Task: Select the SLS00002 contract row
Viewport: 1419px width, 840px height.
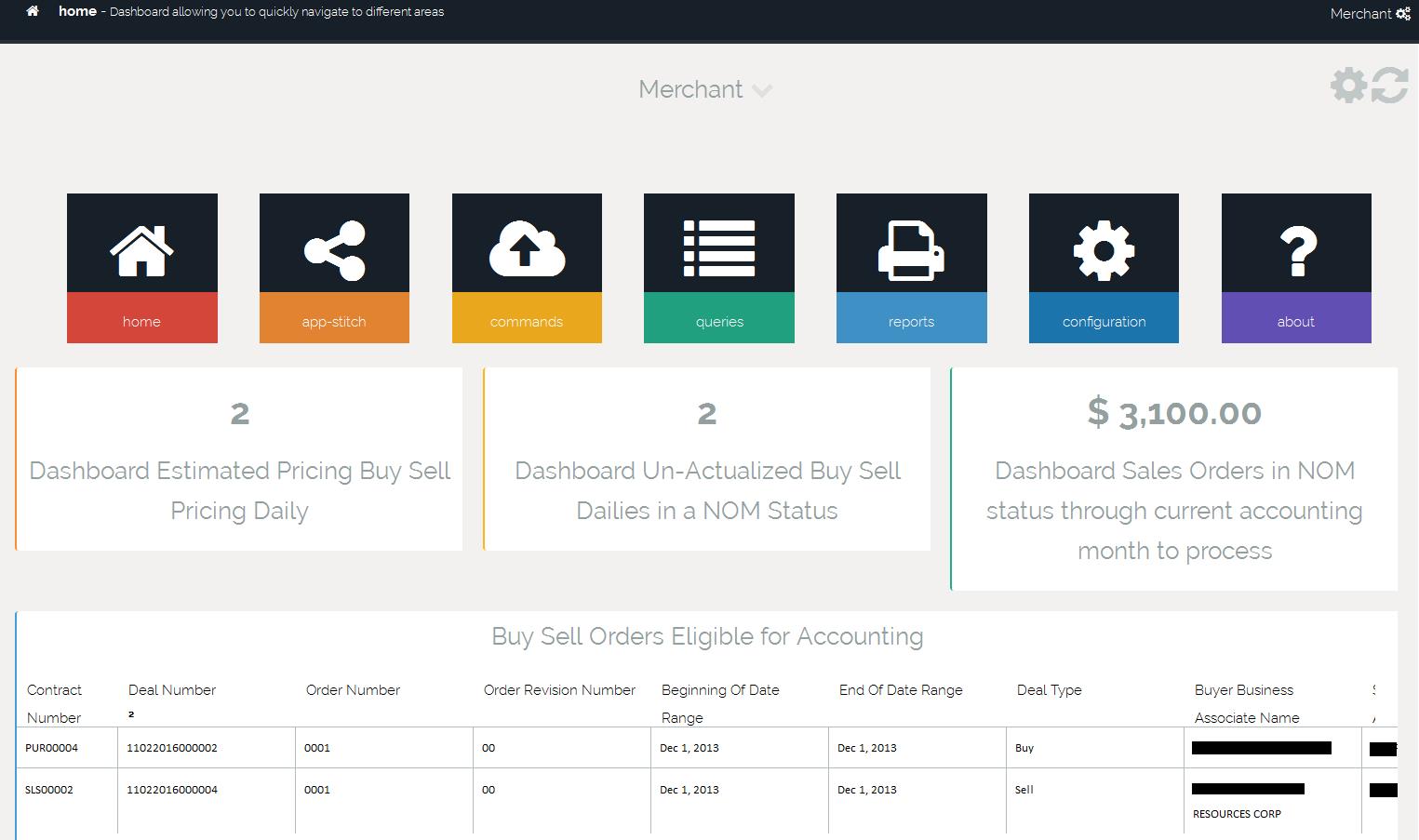Action: point(49,790)
